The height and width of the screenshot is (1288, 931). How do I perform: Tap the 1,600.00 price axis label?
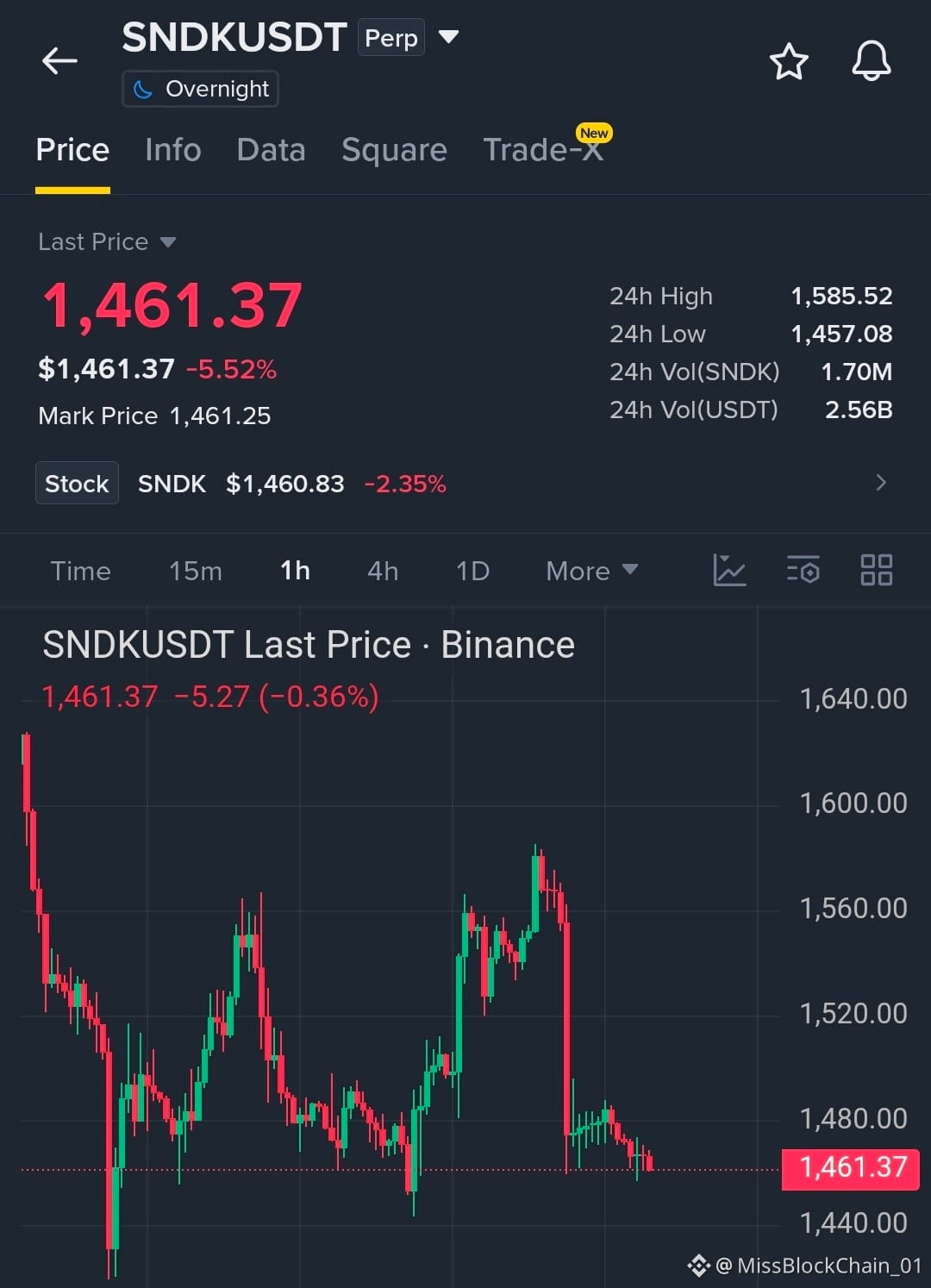(x=853, y=803)
